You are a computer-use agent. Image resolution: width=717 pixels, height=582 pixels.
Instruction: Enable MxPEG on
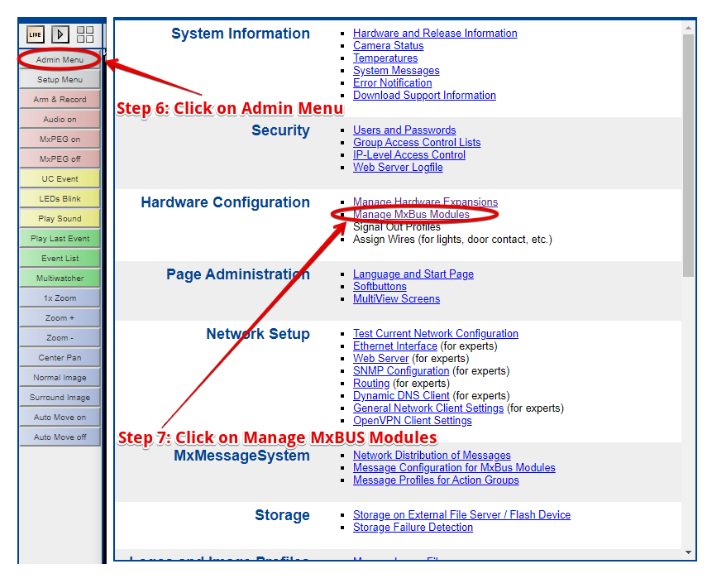pos(60,139)
